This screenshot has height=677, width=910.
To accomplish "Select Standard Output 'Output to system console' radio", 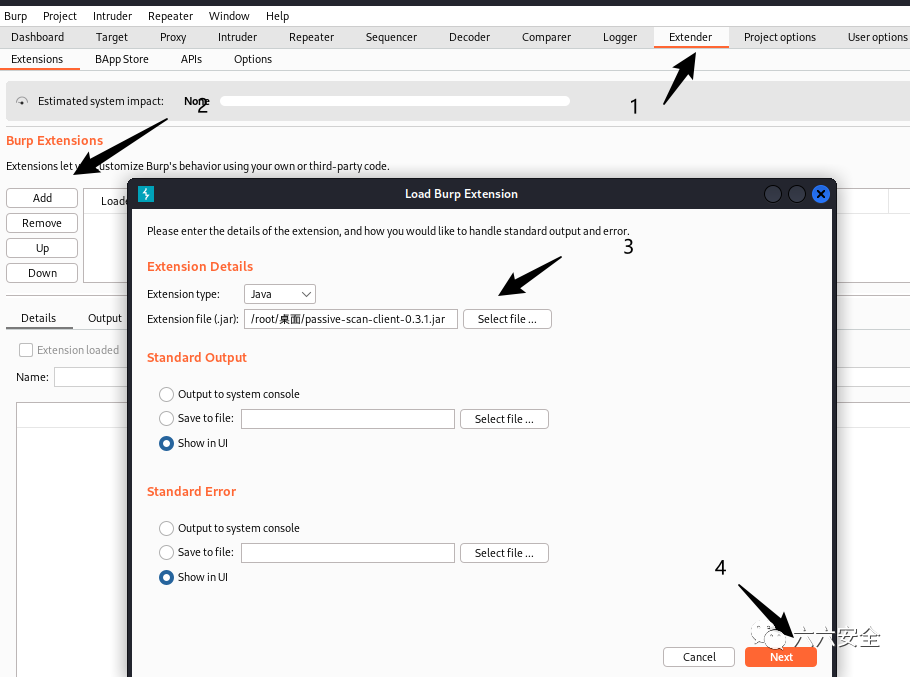I will [167, 394].
